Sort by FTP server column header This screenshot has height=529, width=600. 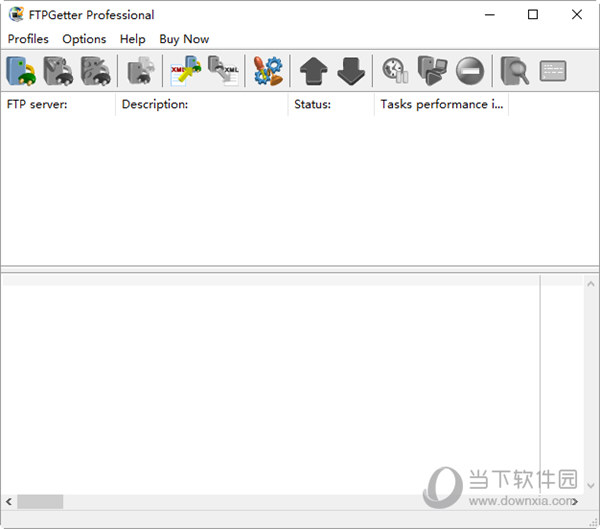[58, 104]
